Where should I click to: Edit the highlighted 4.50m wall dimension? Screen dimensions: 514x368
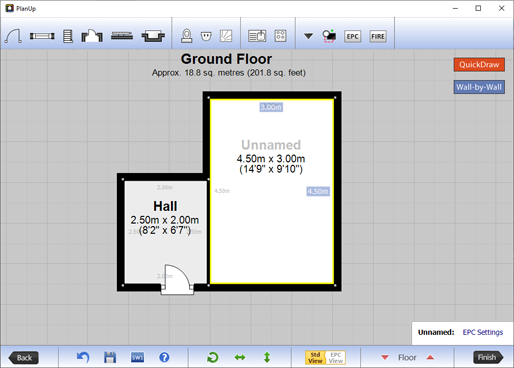click(318, 191)
